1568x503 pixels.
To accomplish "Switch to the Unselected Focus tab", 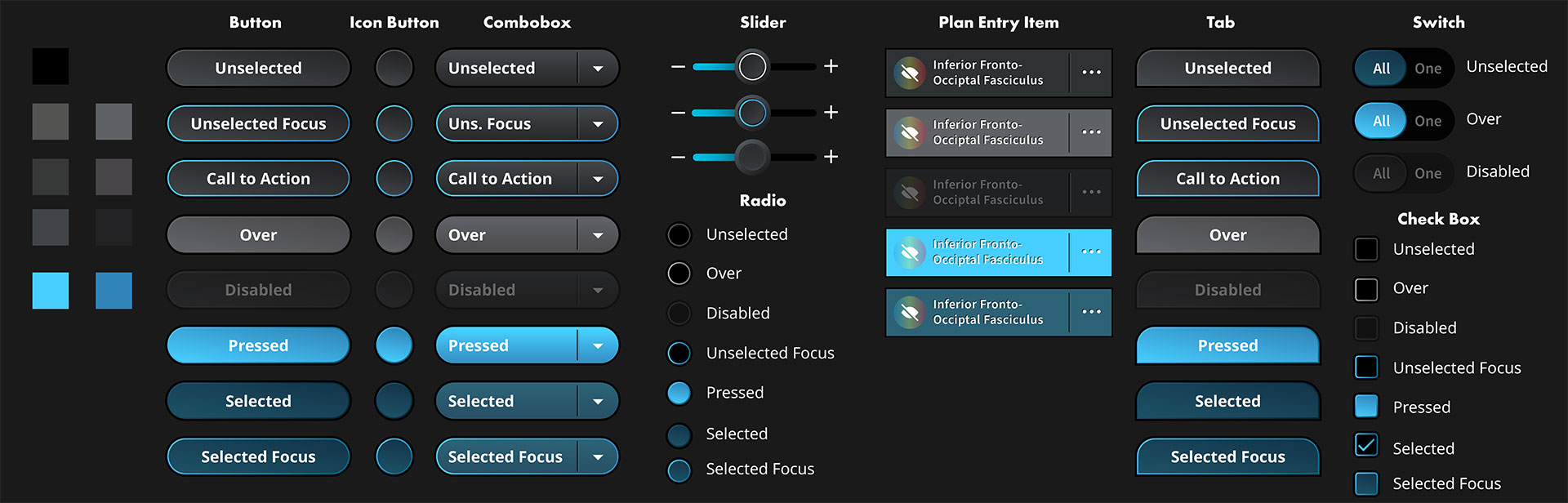I will point(1227,124).
